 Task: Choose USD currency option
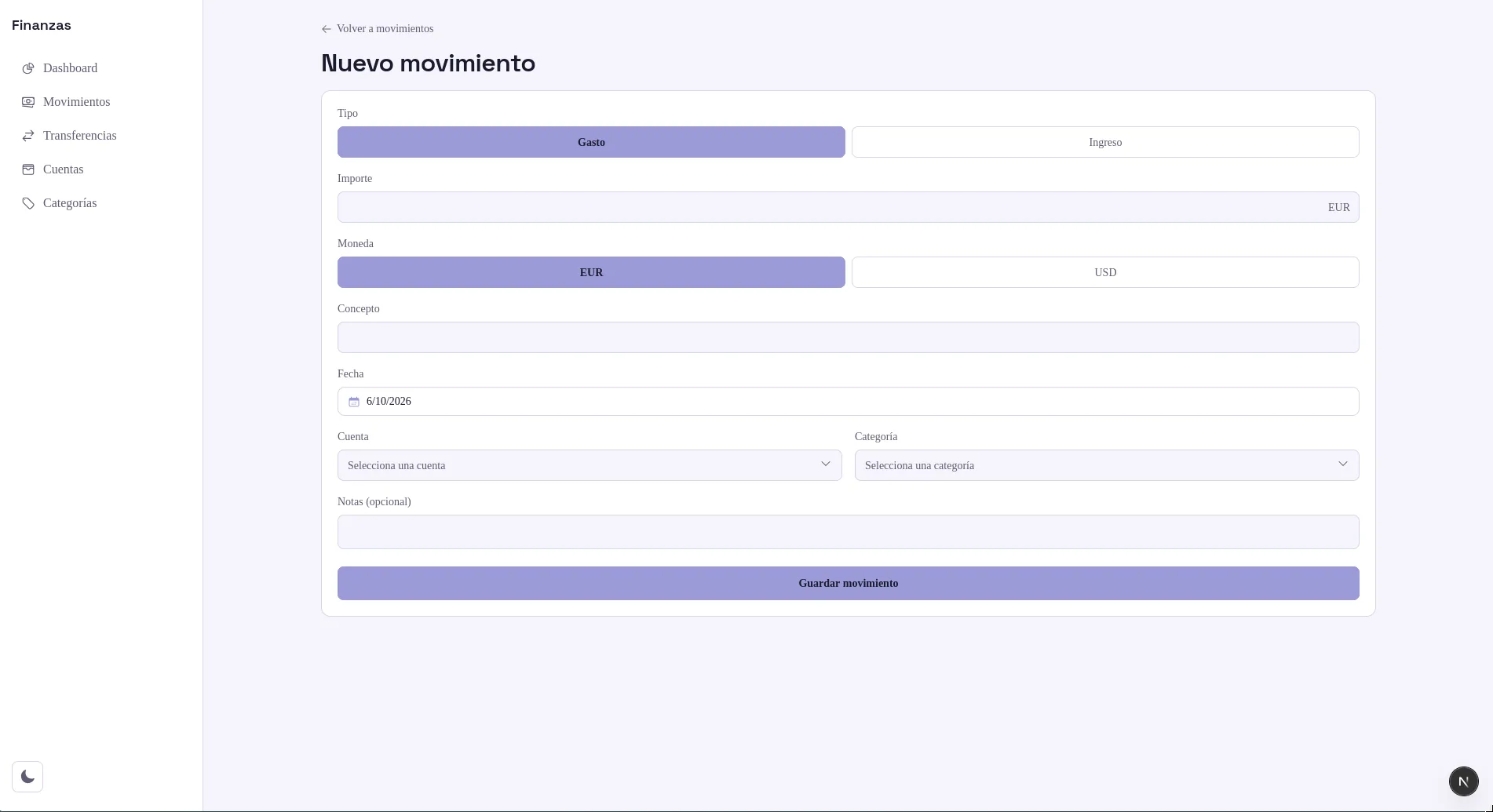pyautogui.click(x=1105, y=272)
